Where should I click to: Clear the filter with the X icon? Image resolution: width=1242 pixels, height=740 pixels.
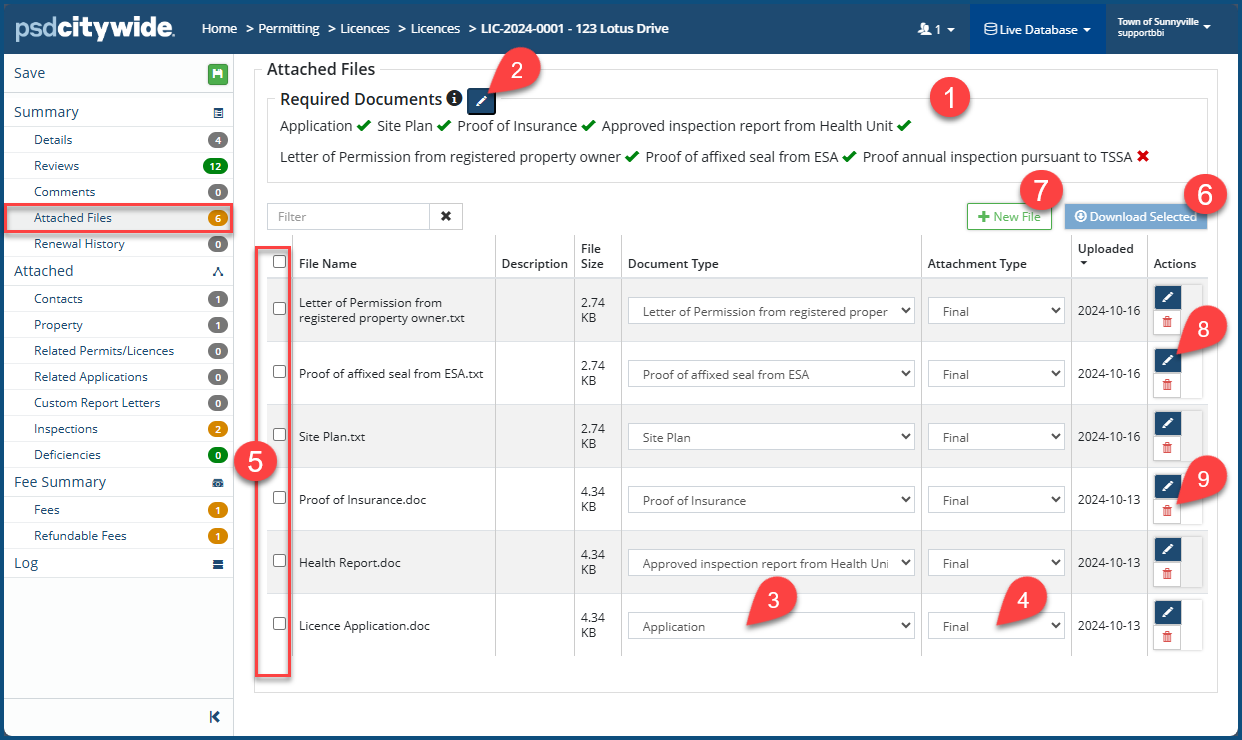(446, 216)
